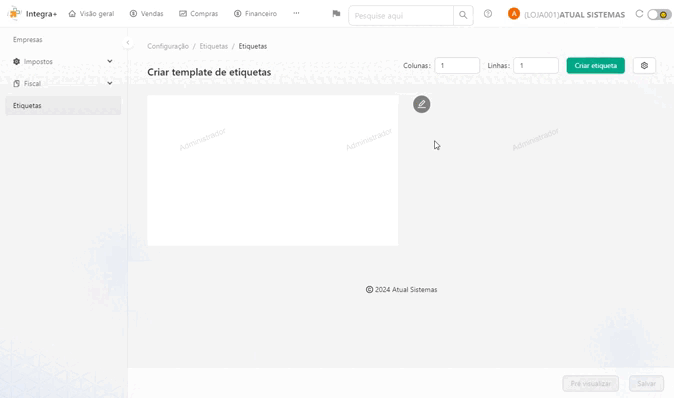
Task: Click the flag icon in top bar
Action: (x=336, y=14)
